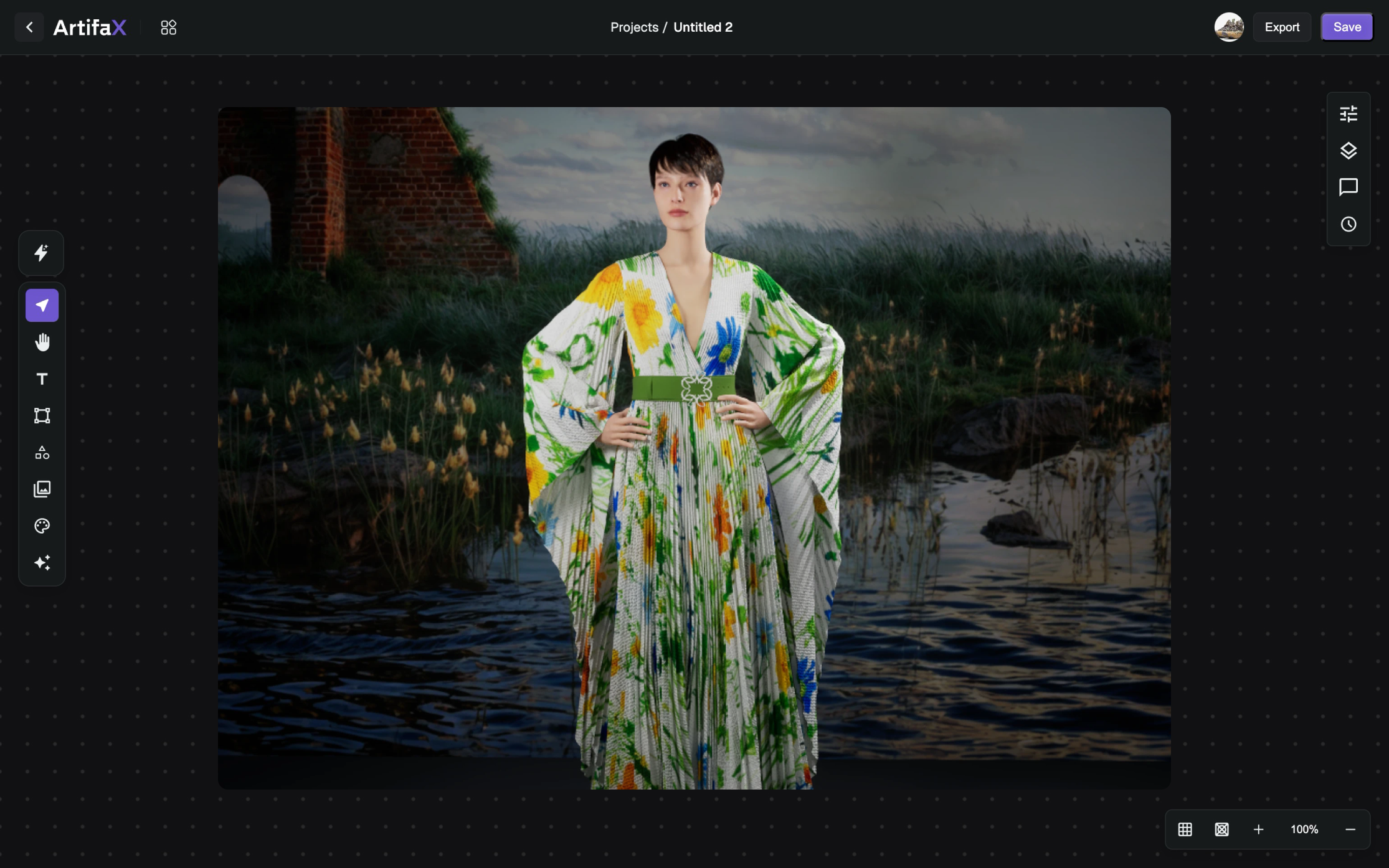
Task: Open the comments panel
Action: pyautogui.click(x=1348, y=187)
